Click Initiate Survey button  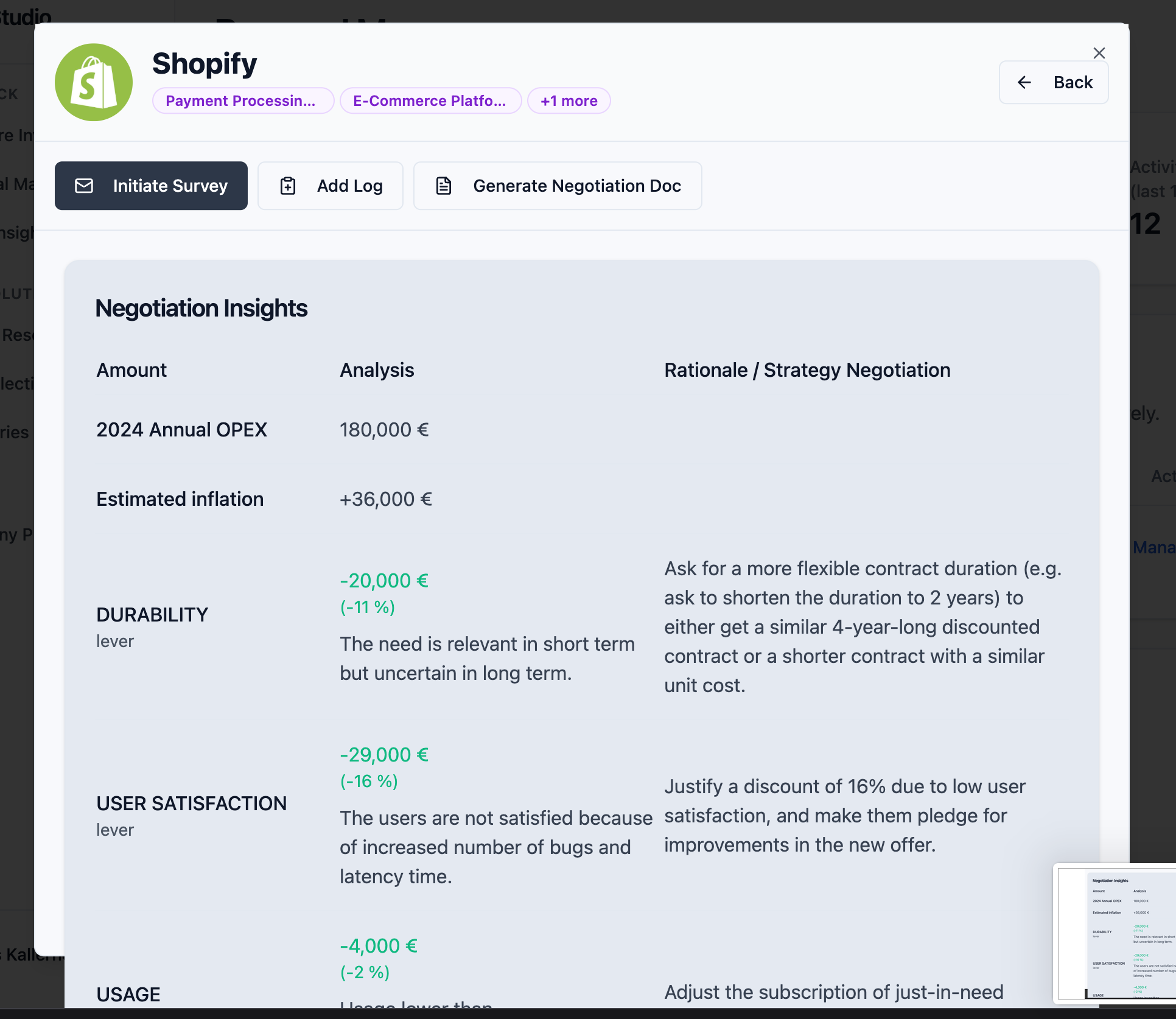pyautogui.click(x=151, y=186)
